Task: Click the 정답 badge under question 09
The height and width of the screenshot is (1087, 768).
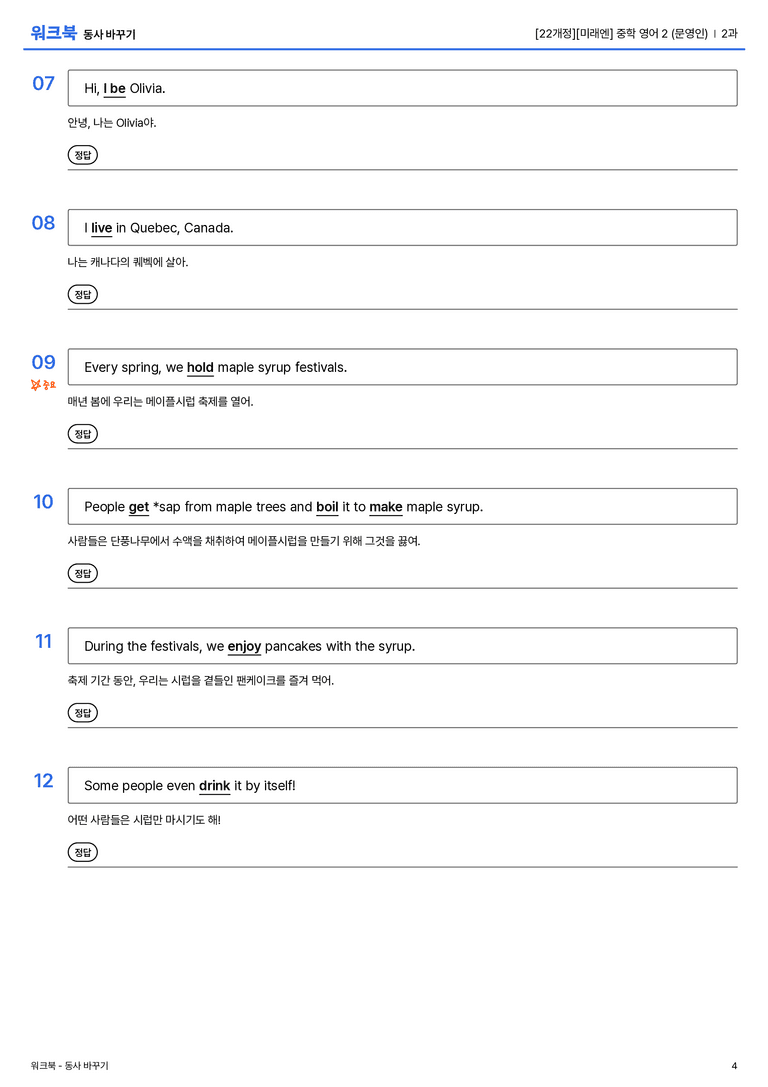Action: (x=82, y=433)
